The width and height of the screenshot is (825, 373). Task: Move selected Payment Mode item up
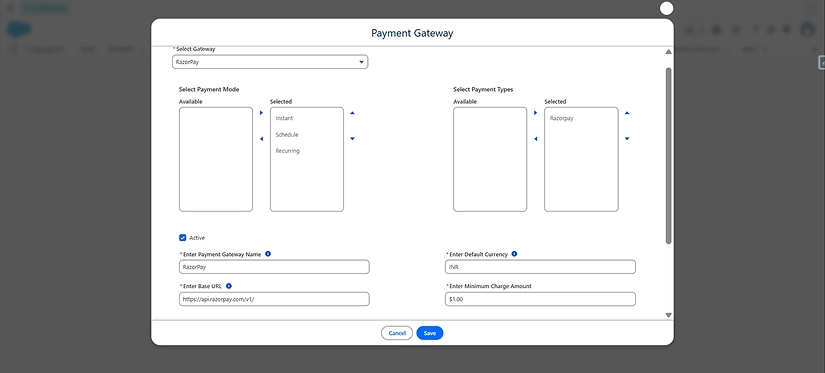click(353, 113)
